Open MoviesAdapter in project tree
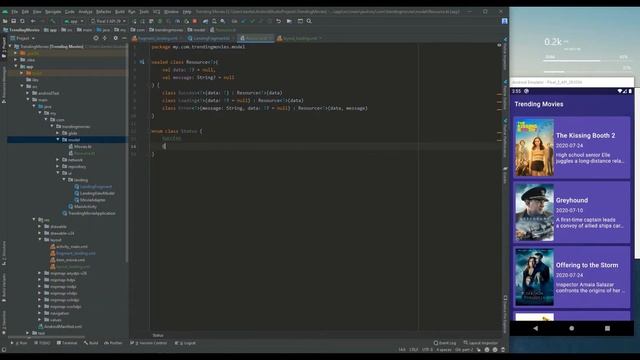Screen dimensions: 640x360 coord(89,200)
